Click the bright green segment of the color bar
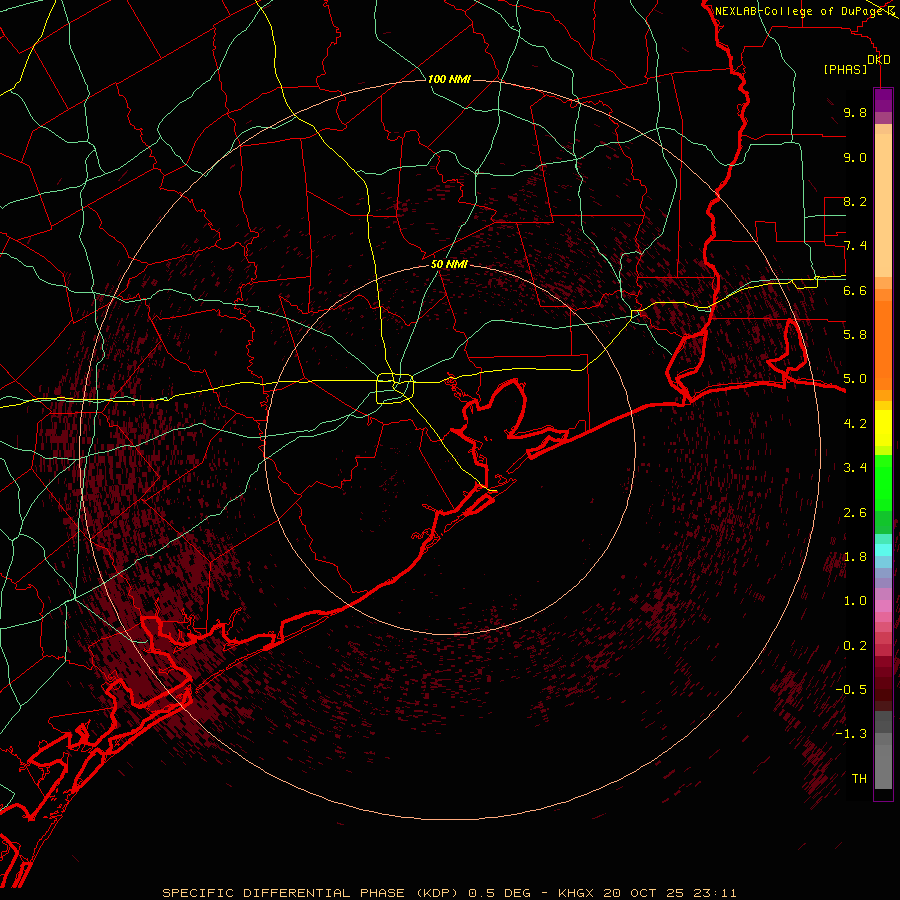Image resolution: width=900 pixels, height=900 pixels. 883,483
